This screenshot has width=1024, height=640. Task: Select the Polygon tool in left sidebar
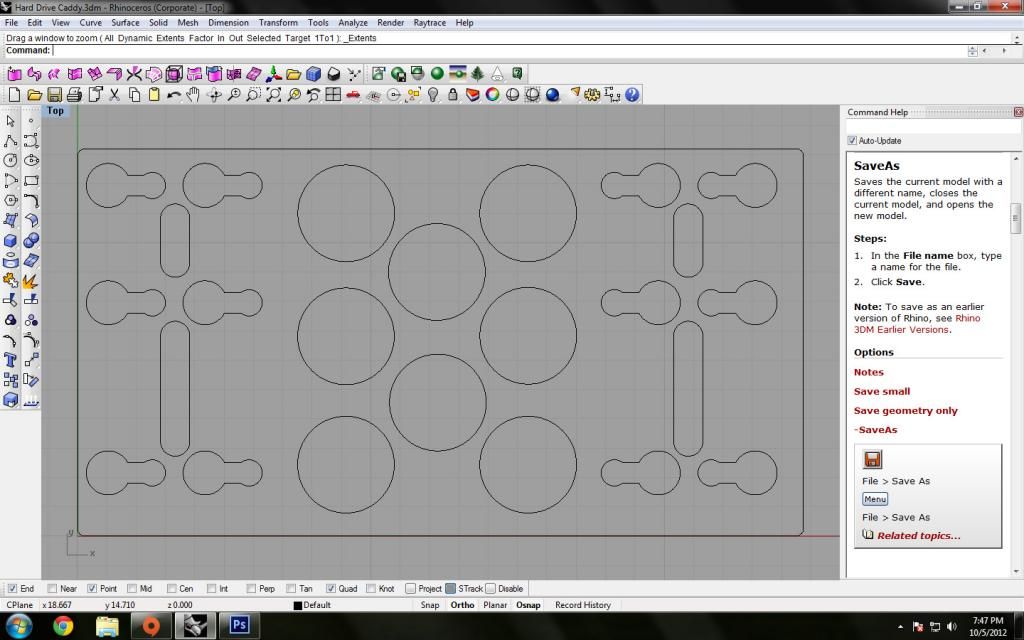pyautogui.click(x=10, y=200)
